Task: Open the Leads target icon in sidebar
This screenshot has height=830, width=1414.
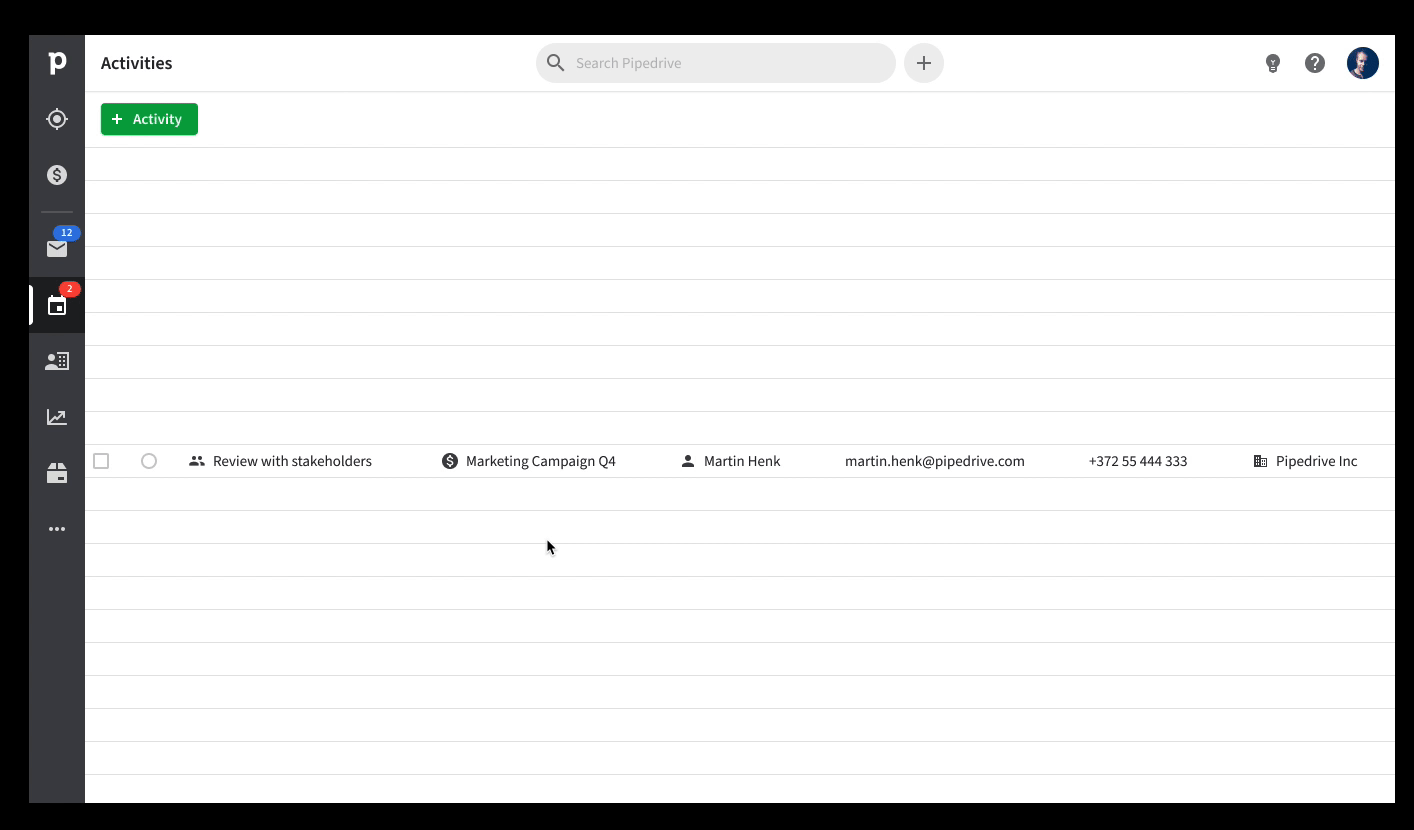Action: 57,119
